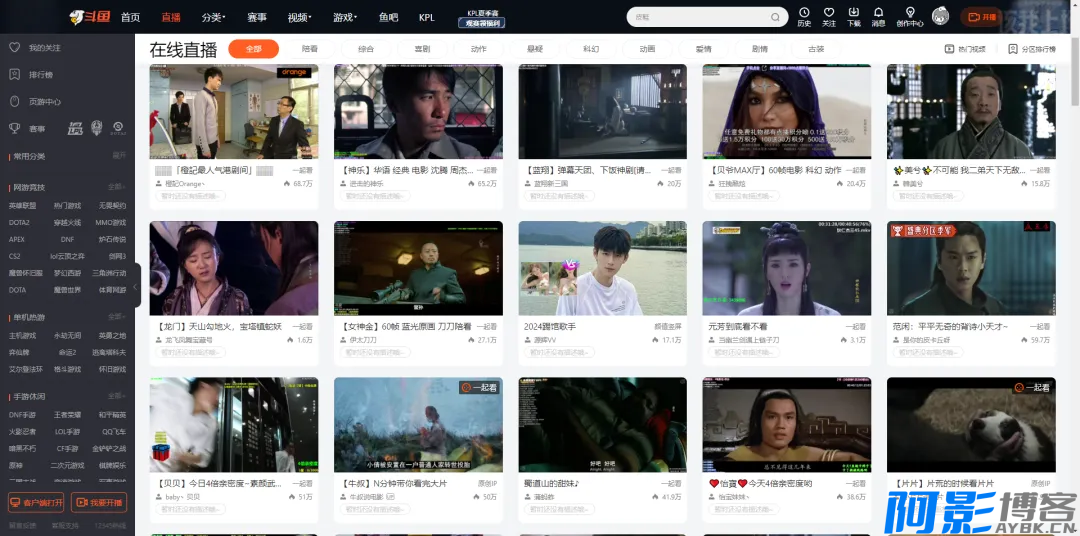Expand the 游戏 dropdown in top nav
This screenshot has height=536, width=1080.
pyautogui.click(x=344, y=17)
